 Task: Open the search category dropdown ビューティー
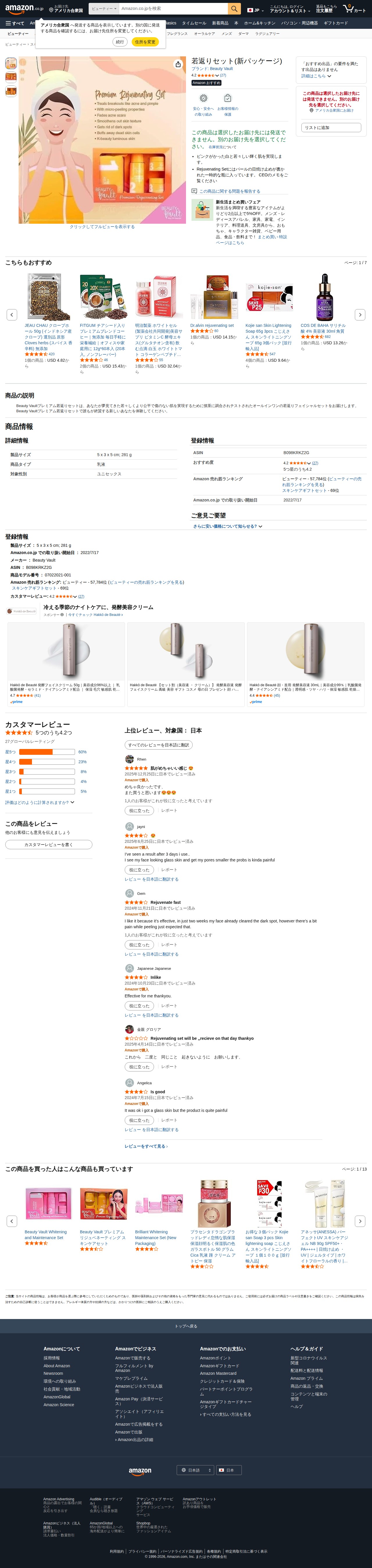click(x=103, y=8)
